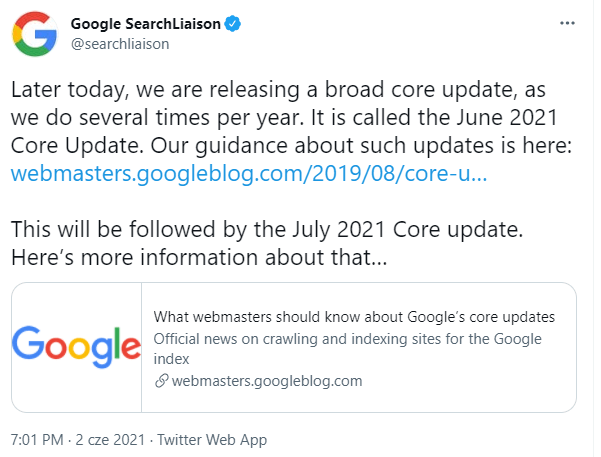Click the link chain icon in card

pyautogui.click(x=161, y=381)
